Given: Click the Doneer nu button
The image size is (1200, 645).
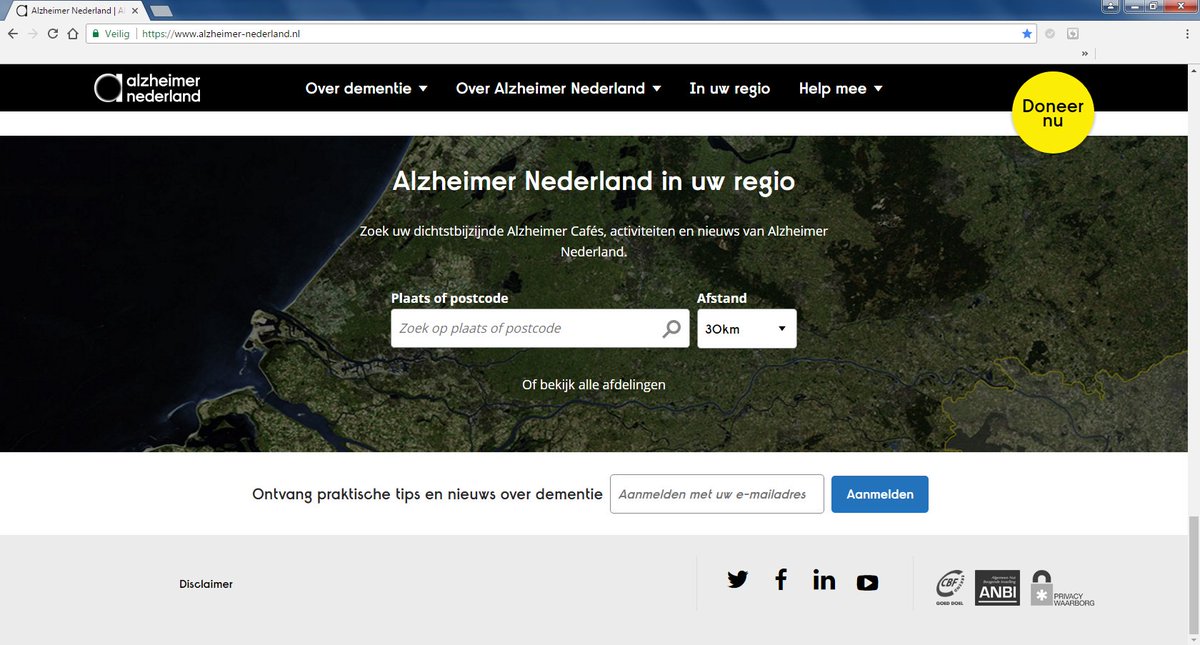Looking at the screenshot, I should [1053, 112].
